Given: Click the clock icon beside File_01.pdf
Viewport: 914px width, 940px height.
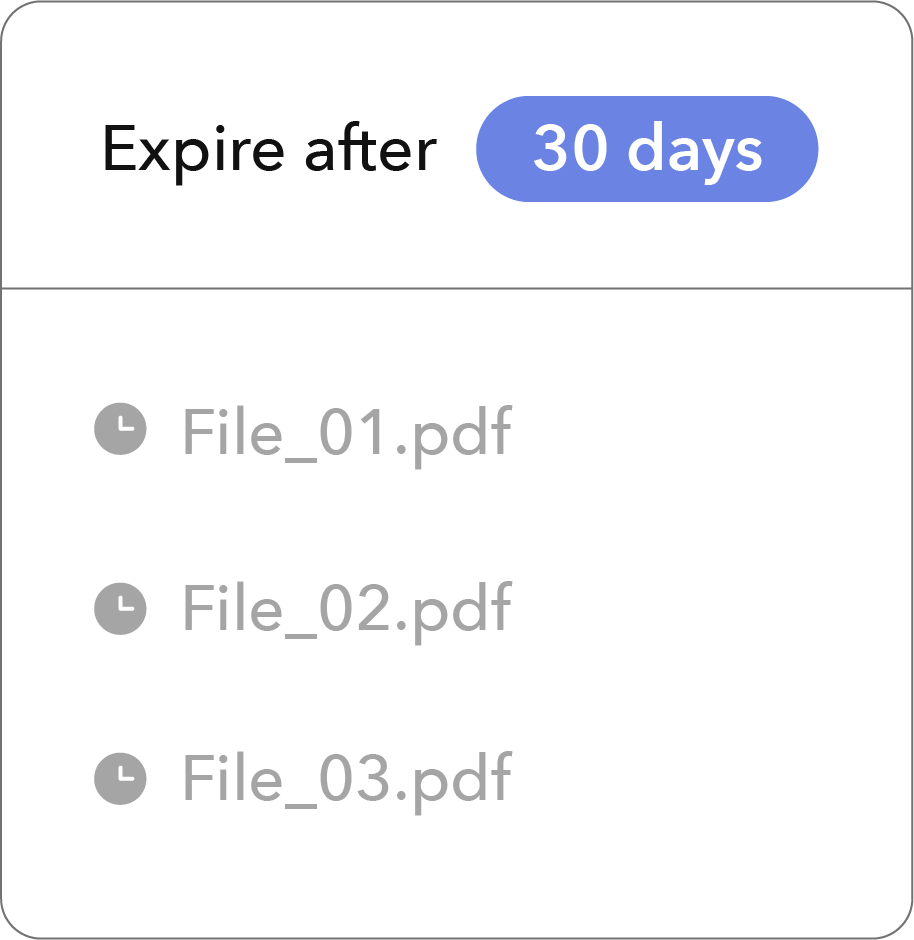Looking at the screenshot, I should (x=120, y=429).
